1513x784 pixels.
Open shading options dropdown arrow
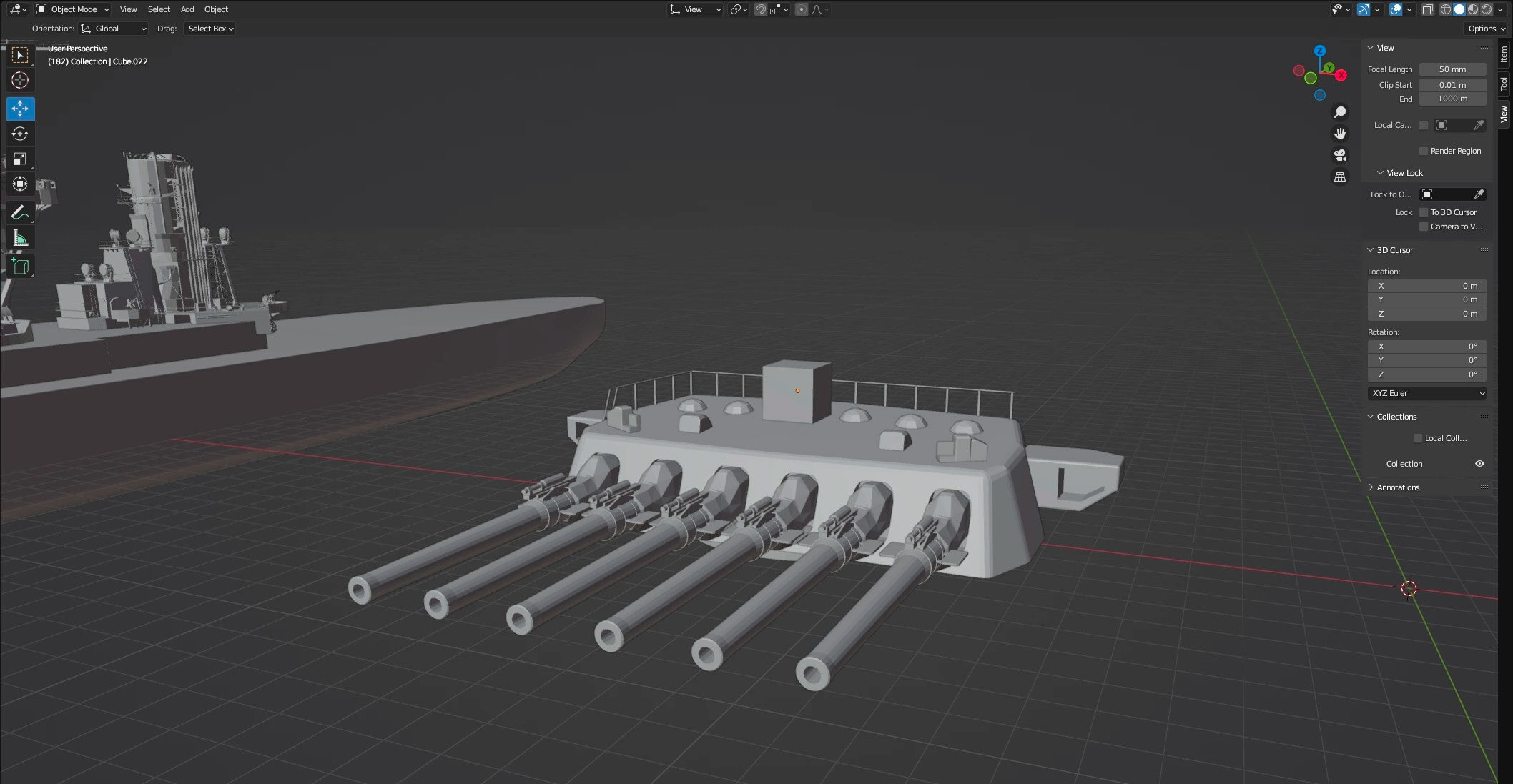(x=1500, y=9)
